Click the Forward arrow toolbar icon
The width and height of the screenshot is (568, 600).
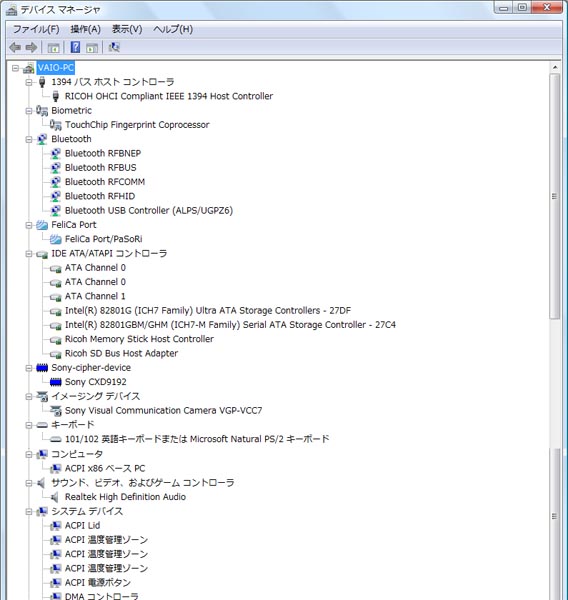(x=31, y=47)
